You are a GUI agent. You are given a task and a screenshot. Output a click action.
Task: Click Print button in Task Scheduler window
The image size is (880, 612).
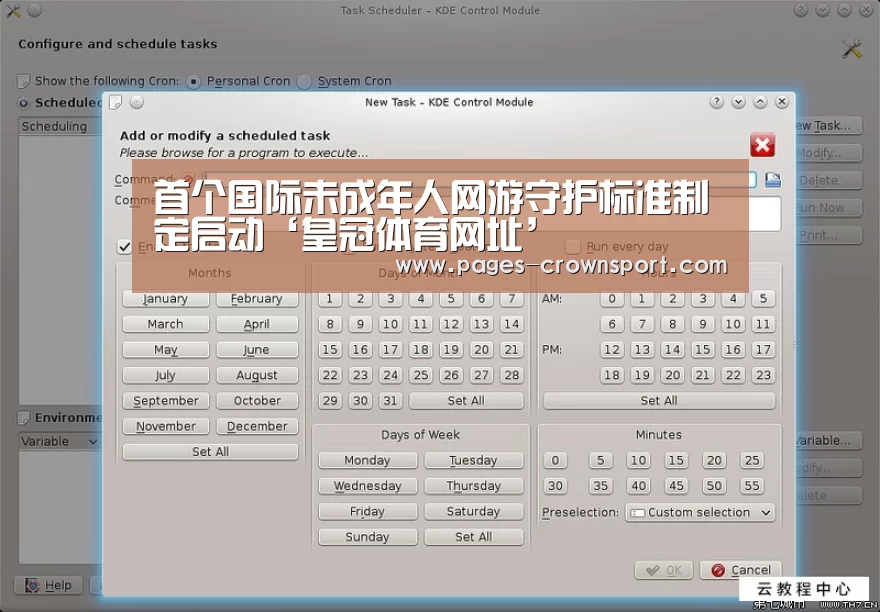pos(826,235)
